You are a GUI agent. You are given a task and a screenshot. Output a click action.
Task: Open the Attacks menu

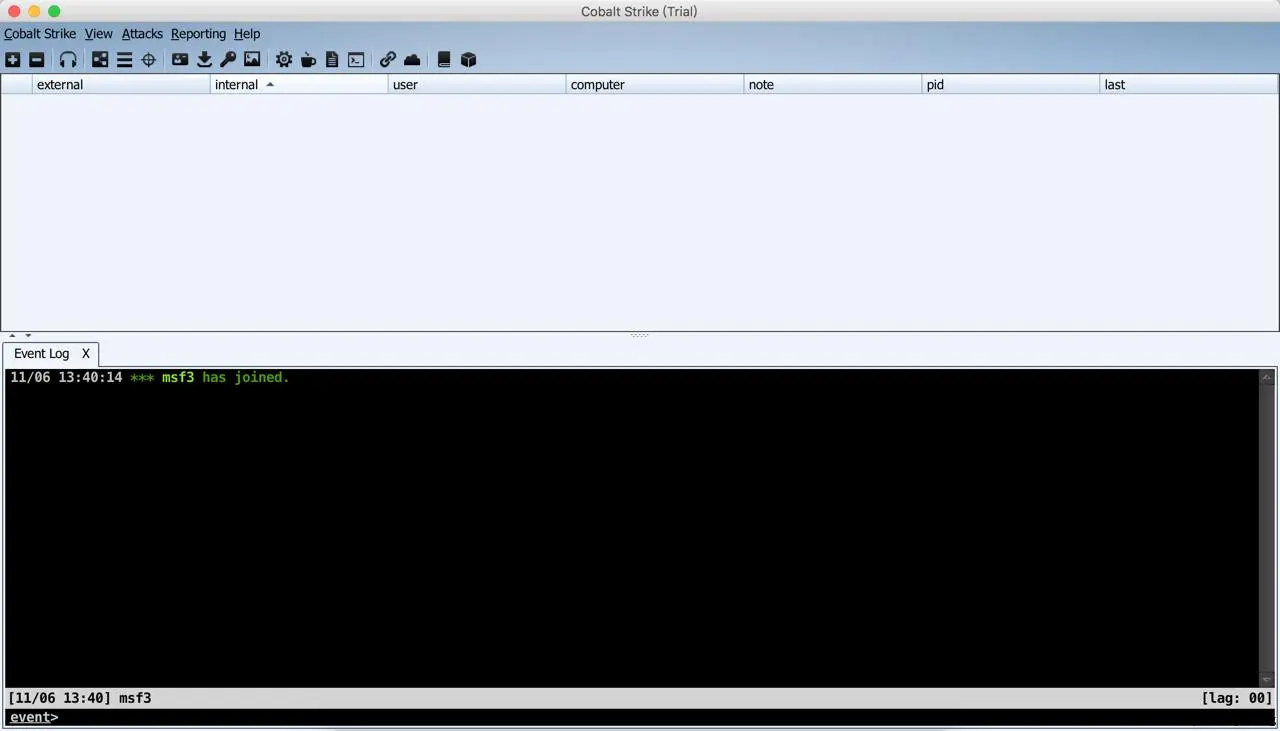pos(142,33)
